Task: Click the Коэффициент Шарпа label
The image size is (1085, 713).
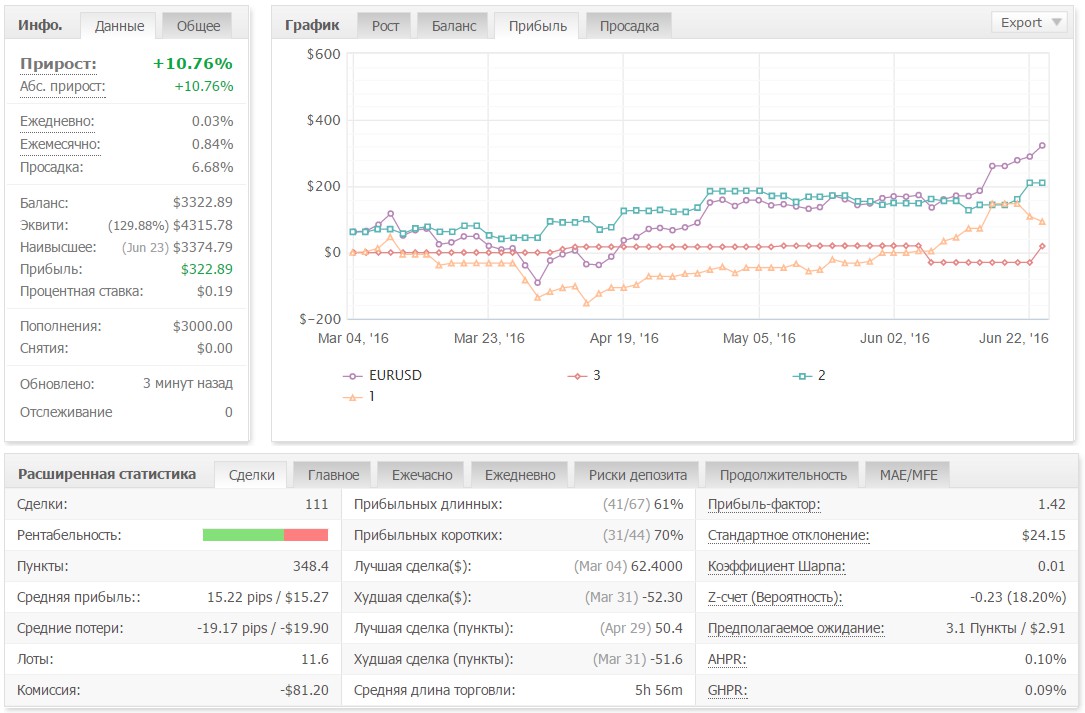Action: [776, 566]
